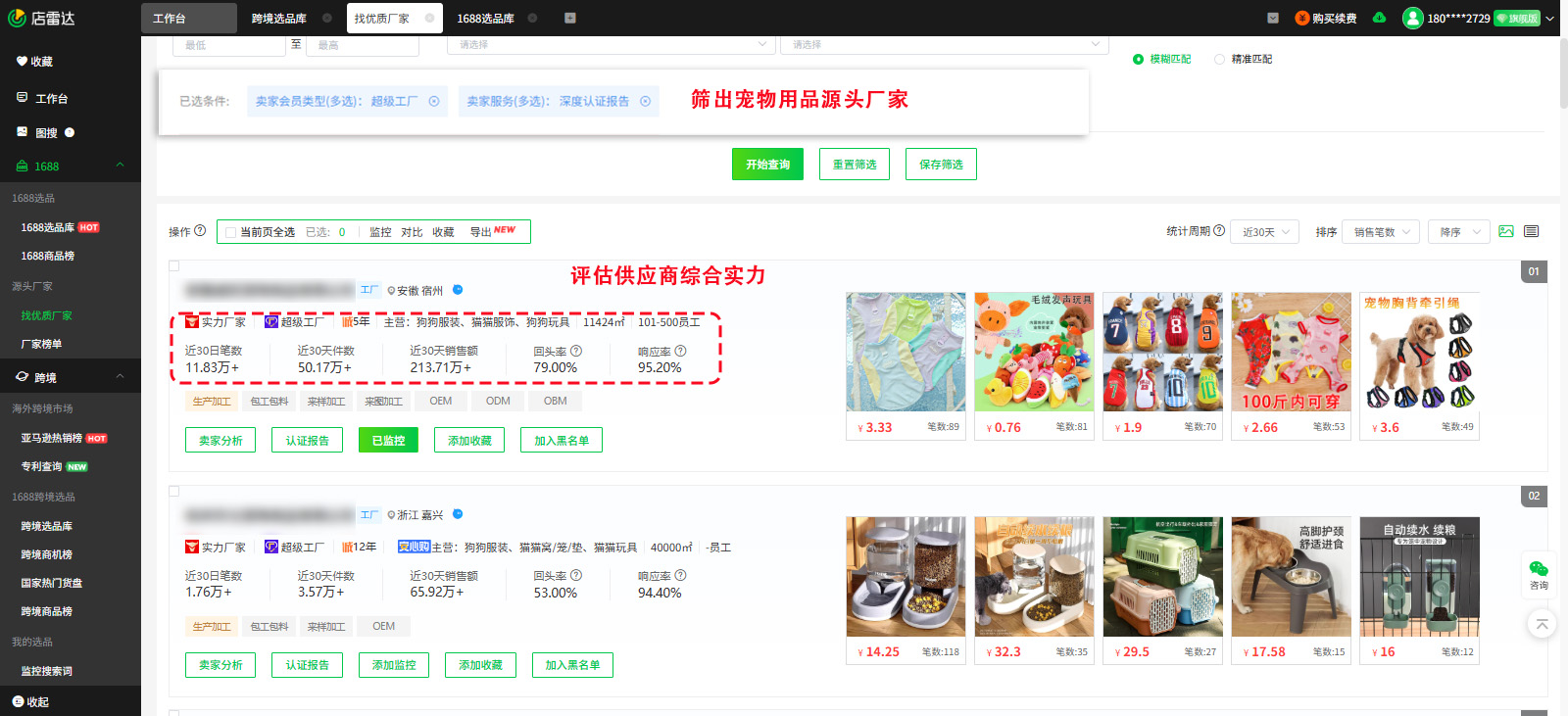Switch to the 1688选品库 top tab
Viewport: 1568px width, 716px height.
coord(486,18)
